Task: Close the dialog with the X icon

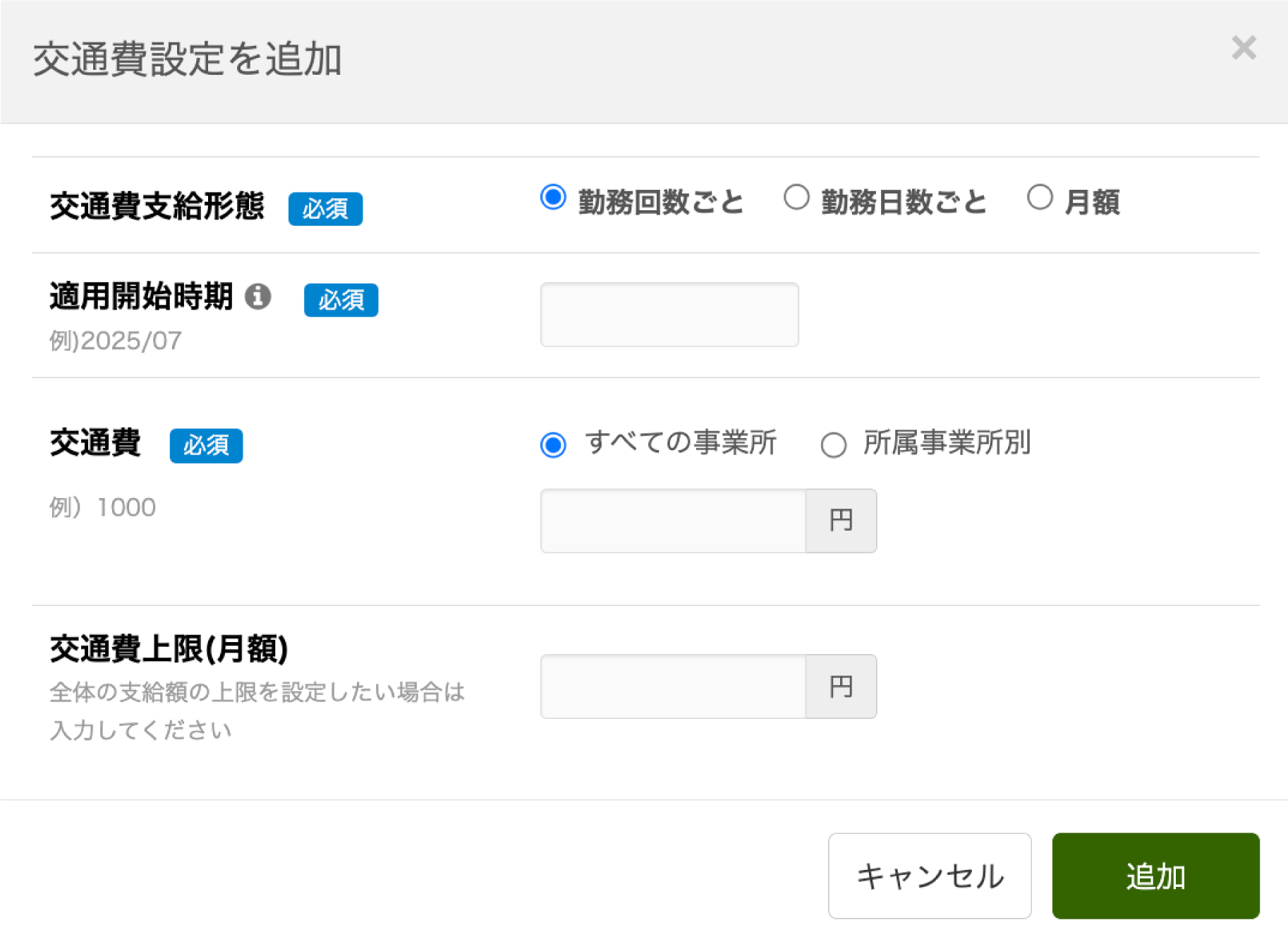Action: click(x=1244, y=49)
